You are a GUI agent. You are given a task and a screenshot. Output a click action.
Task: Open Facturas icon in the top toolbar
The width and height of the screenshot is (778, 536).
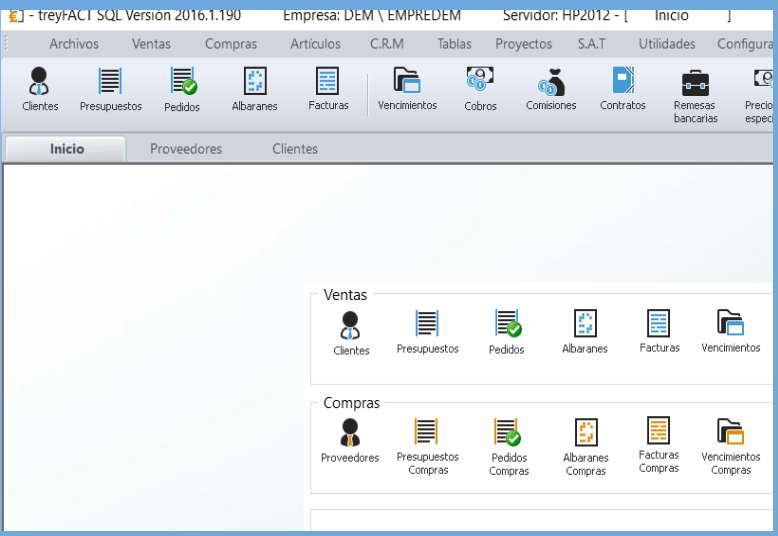tap(328, 89)
